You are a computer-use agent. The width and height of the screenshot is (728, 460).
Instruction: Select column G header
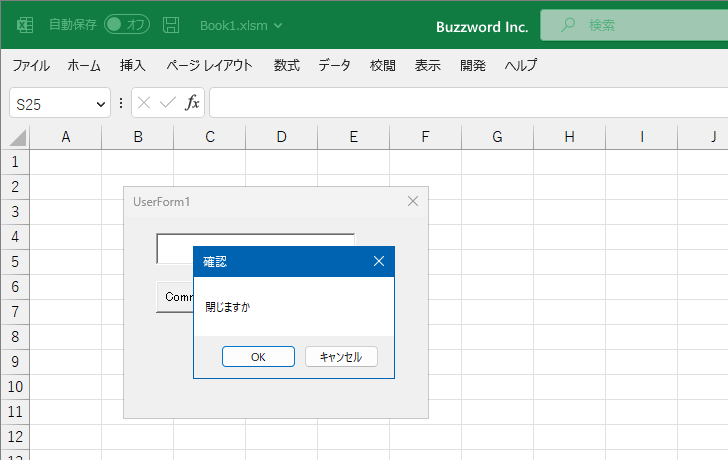pyautogui.click(x=497, y=137)
